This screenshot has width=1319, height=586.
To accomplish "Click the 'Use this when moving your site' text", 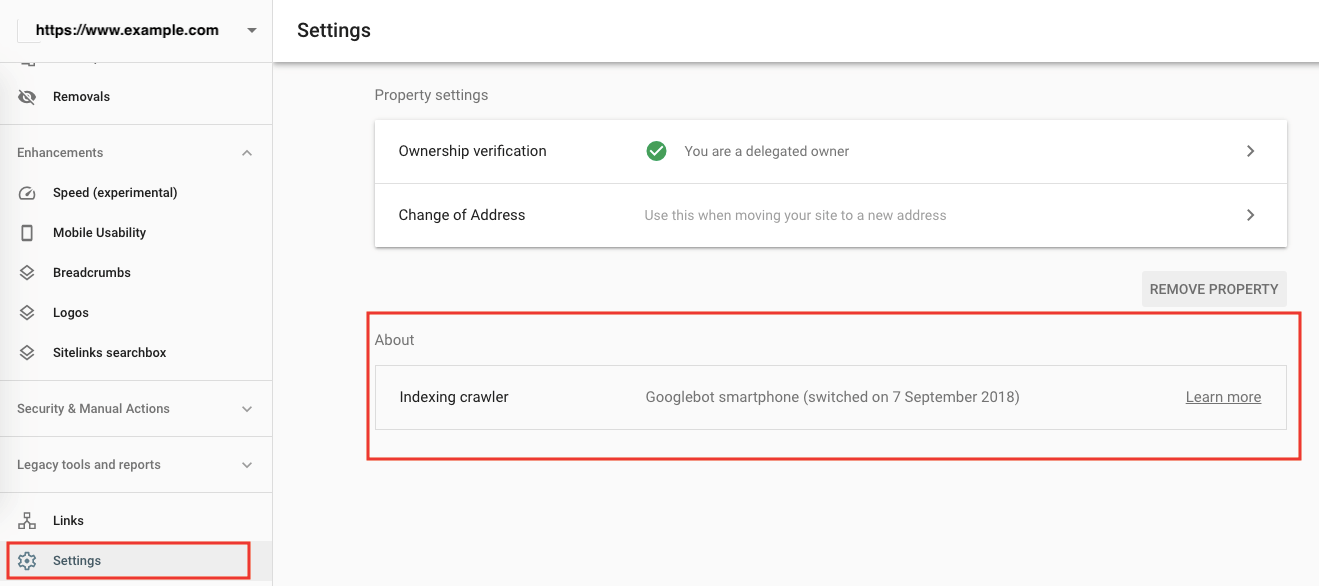I will coord(795,215).
